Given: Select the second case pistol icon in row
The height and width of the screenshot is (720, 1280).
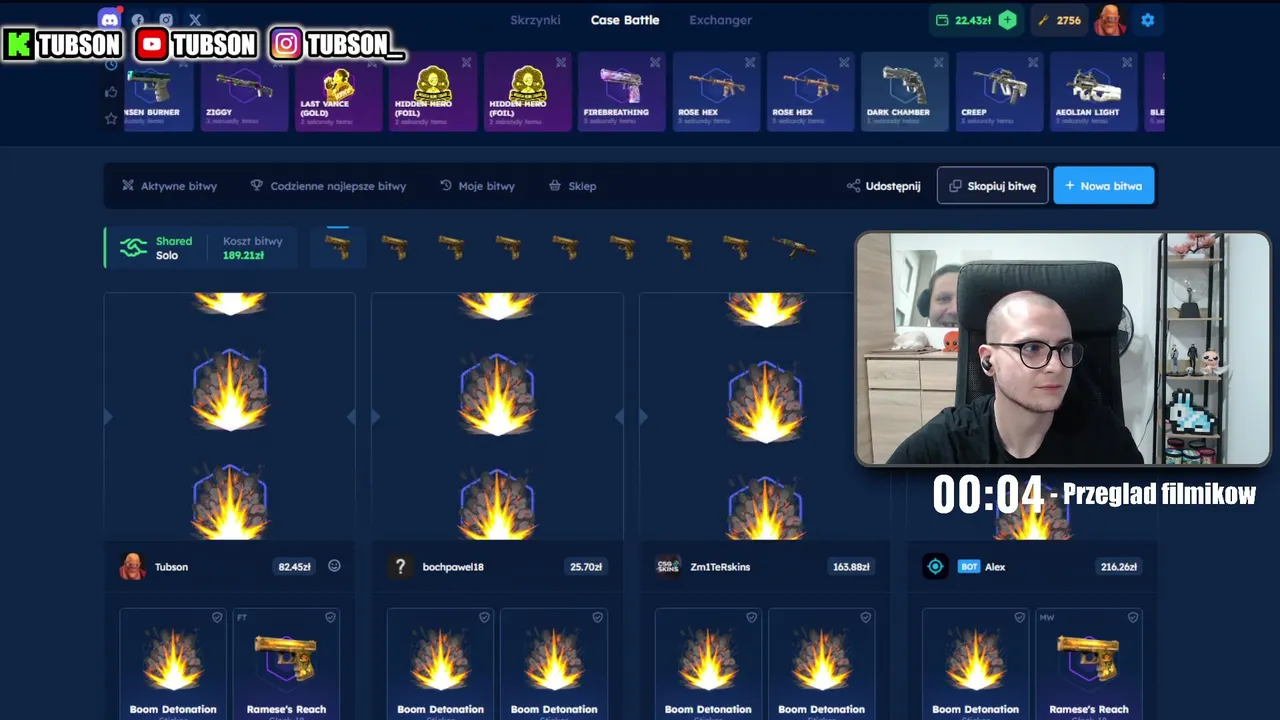Looking at the screenshot, I should (x=394, y=247).
